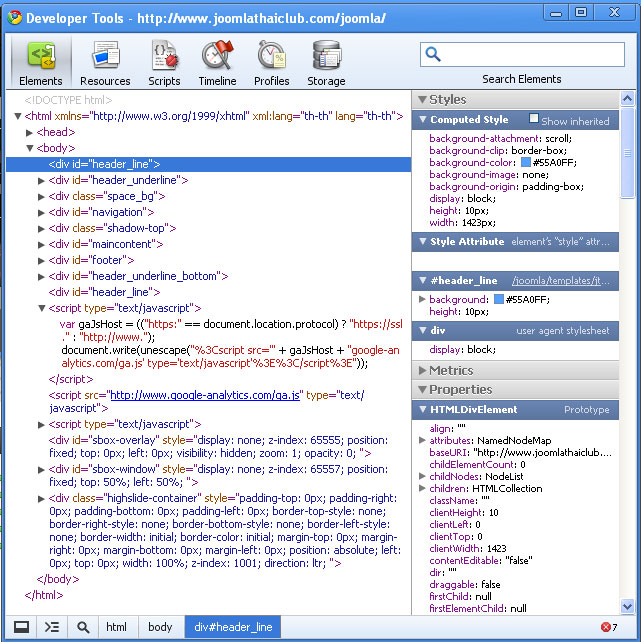Expand the footer div
Screen dimensions: 641x642
click(x=41, y=261)
